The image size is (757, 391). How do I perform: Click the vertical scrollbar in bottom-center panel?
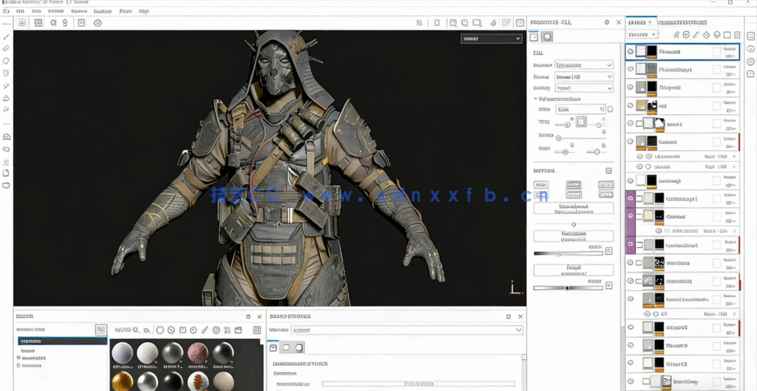(524, 372)
